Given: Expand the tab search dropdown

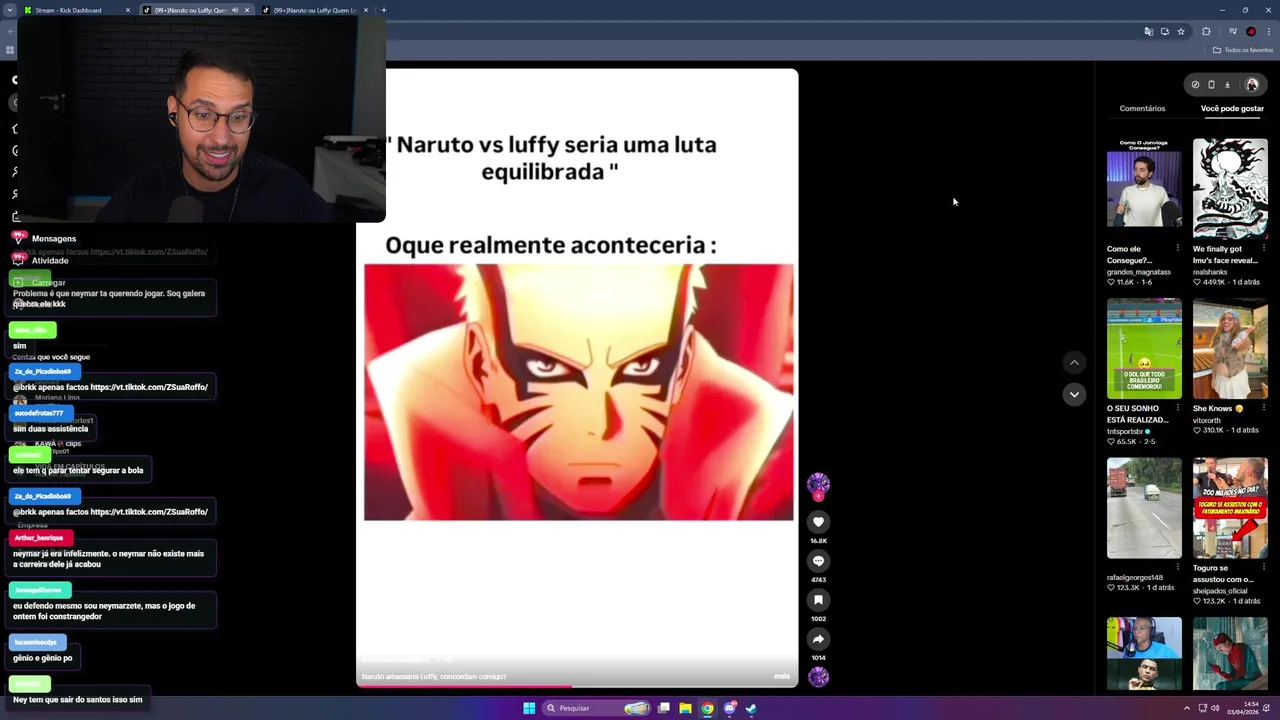Looking at the screenshot, I should click(x=9, y=10).
